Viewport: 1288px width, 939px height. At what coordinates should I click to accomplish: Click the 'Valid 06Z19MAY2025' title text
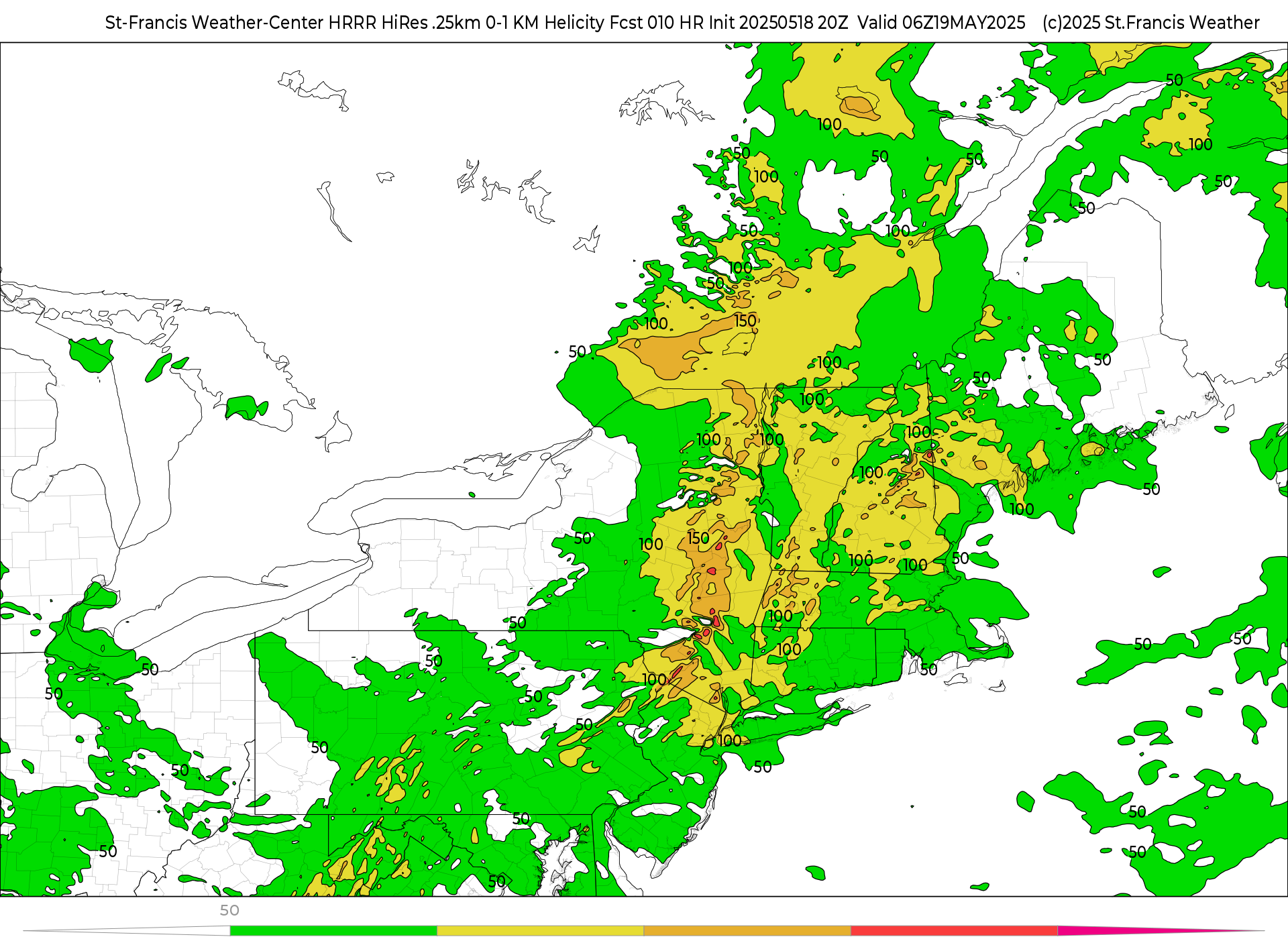coord(941,23)
